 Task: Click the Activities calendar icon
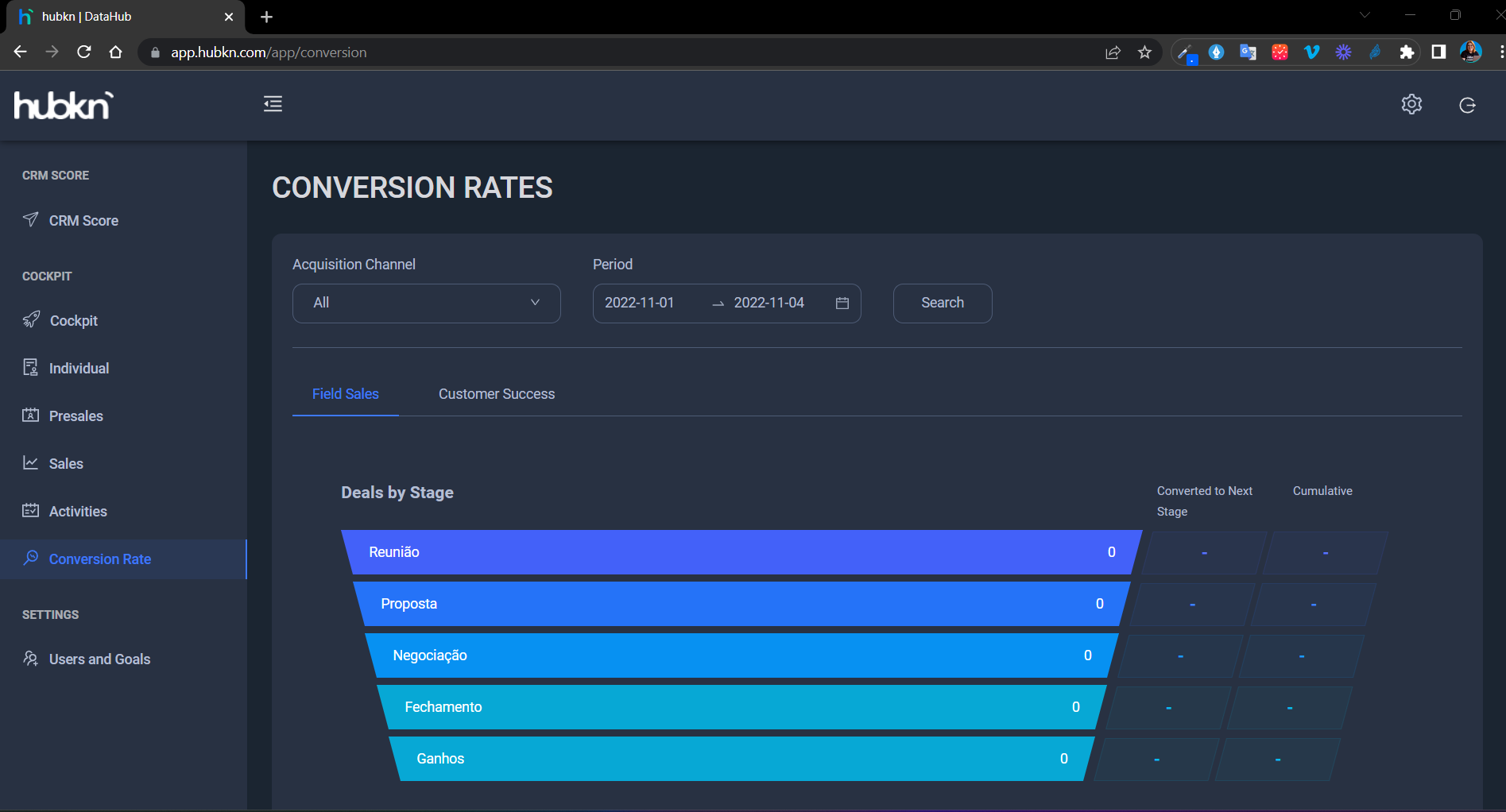(x=30, y=510)
